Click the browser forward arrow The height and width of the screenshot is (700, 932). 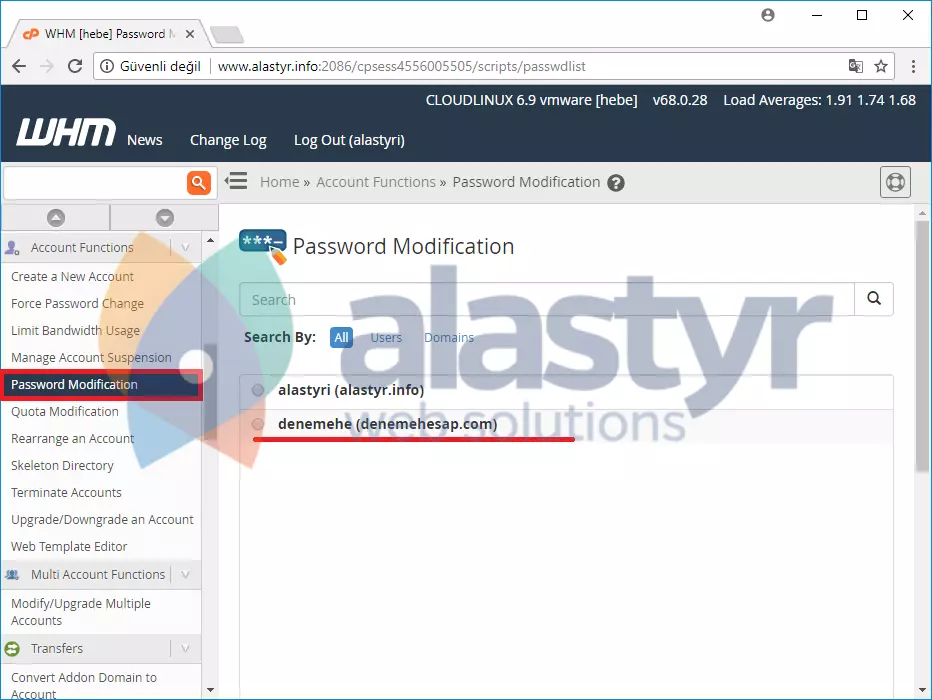(47, 66)
